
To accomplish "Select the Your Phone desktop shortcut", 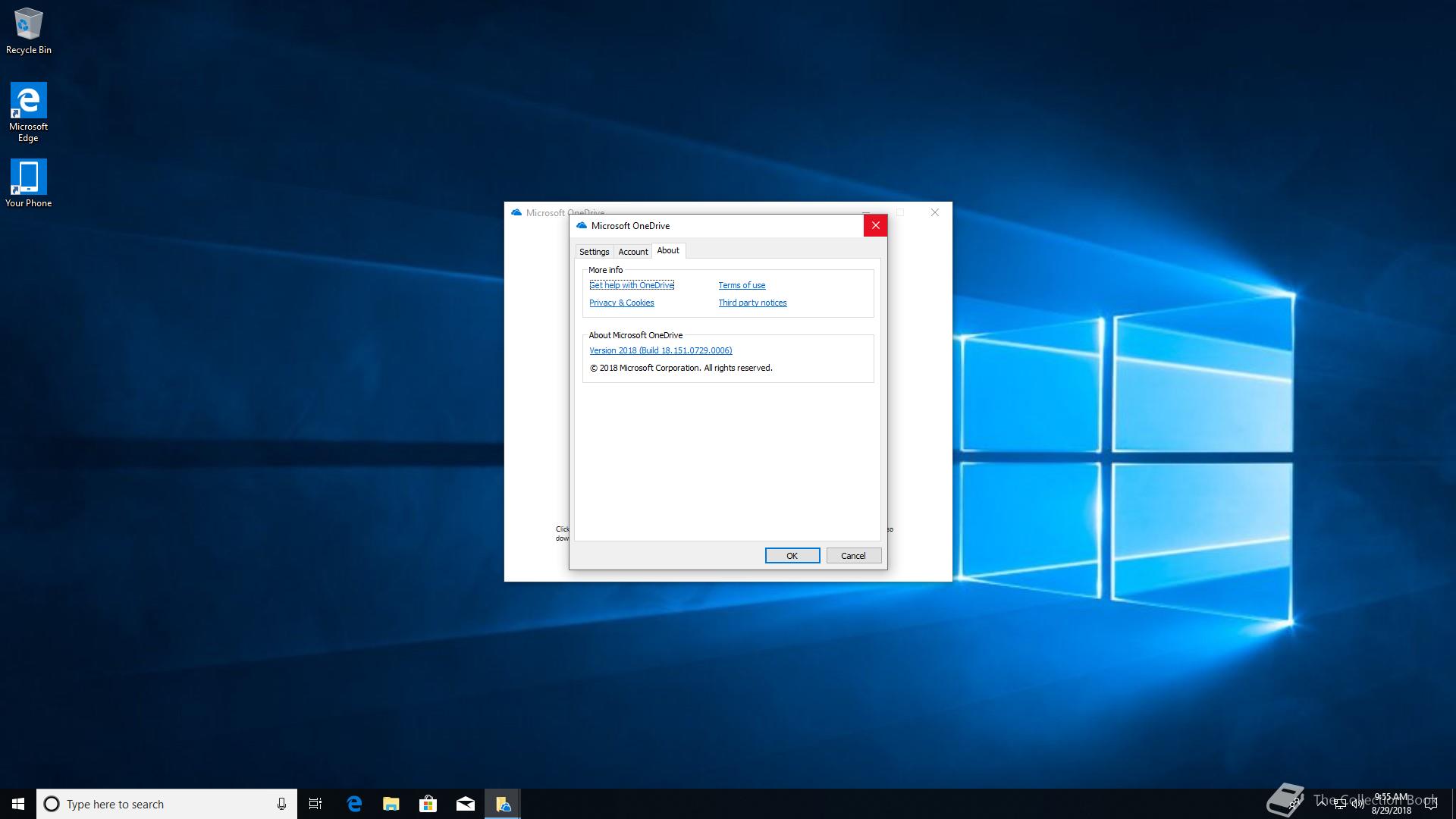I will 29,183.
